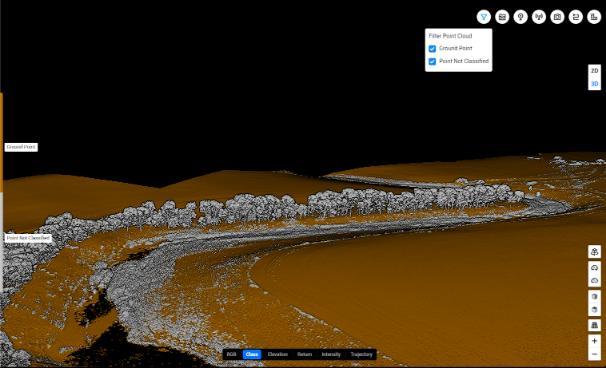Uncheck the Ground Point checkbox
606x368 pixels.
(432, 49)
